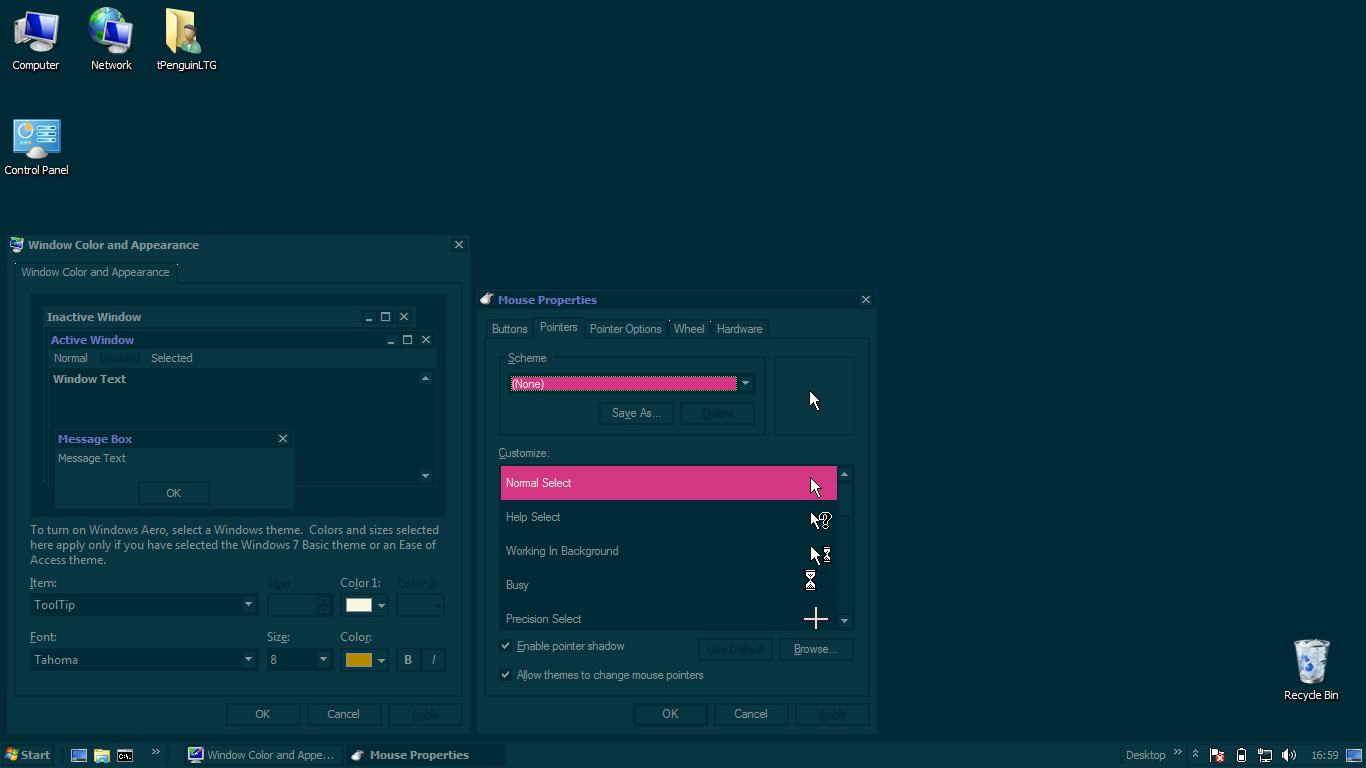
Task: Switch to the Pointer Options tab
Action: pos(625,329)
